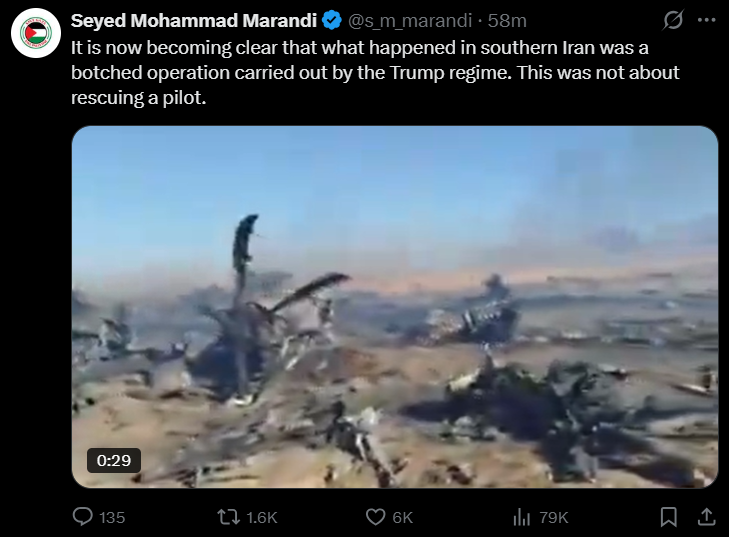This screenshot has height=537, width=729.
Task: Click the 6K likes count
Action: [402, 517]
